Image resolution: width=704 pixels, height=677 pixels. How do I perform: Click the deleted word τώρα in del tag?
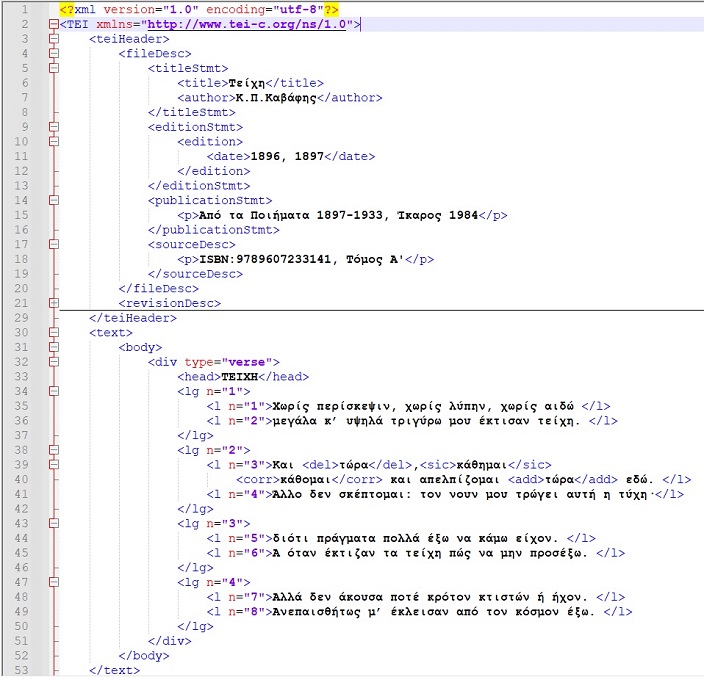[354, 465]
